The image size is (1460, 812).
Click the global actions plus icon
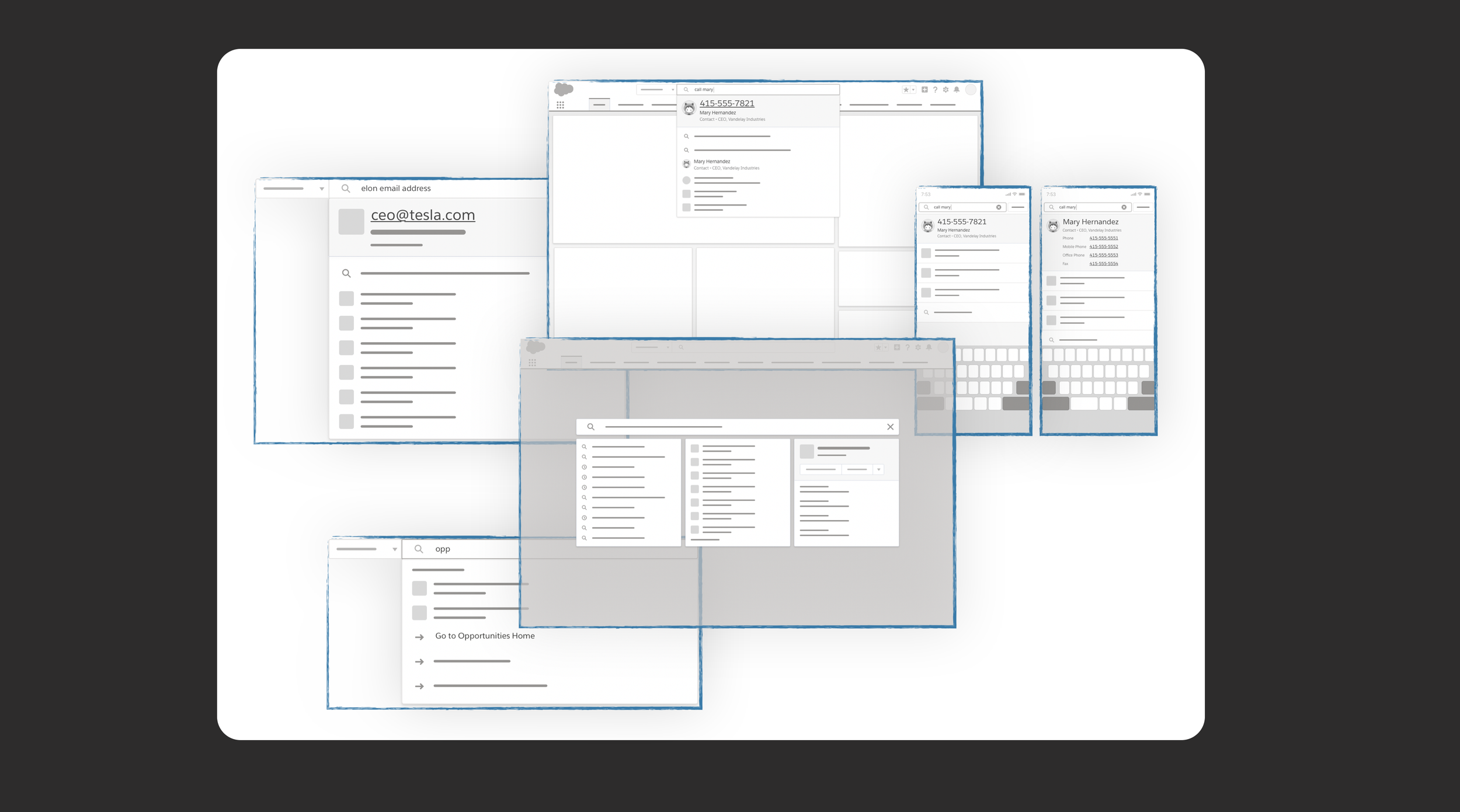[924, 90]
